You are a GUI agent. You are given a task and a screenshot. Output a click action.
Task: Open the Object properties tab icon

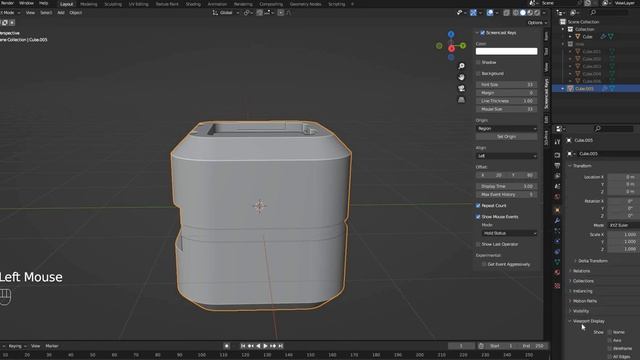coord(557,210)
